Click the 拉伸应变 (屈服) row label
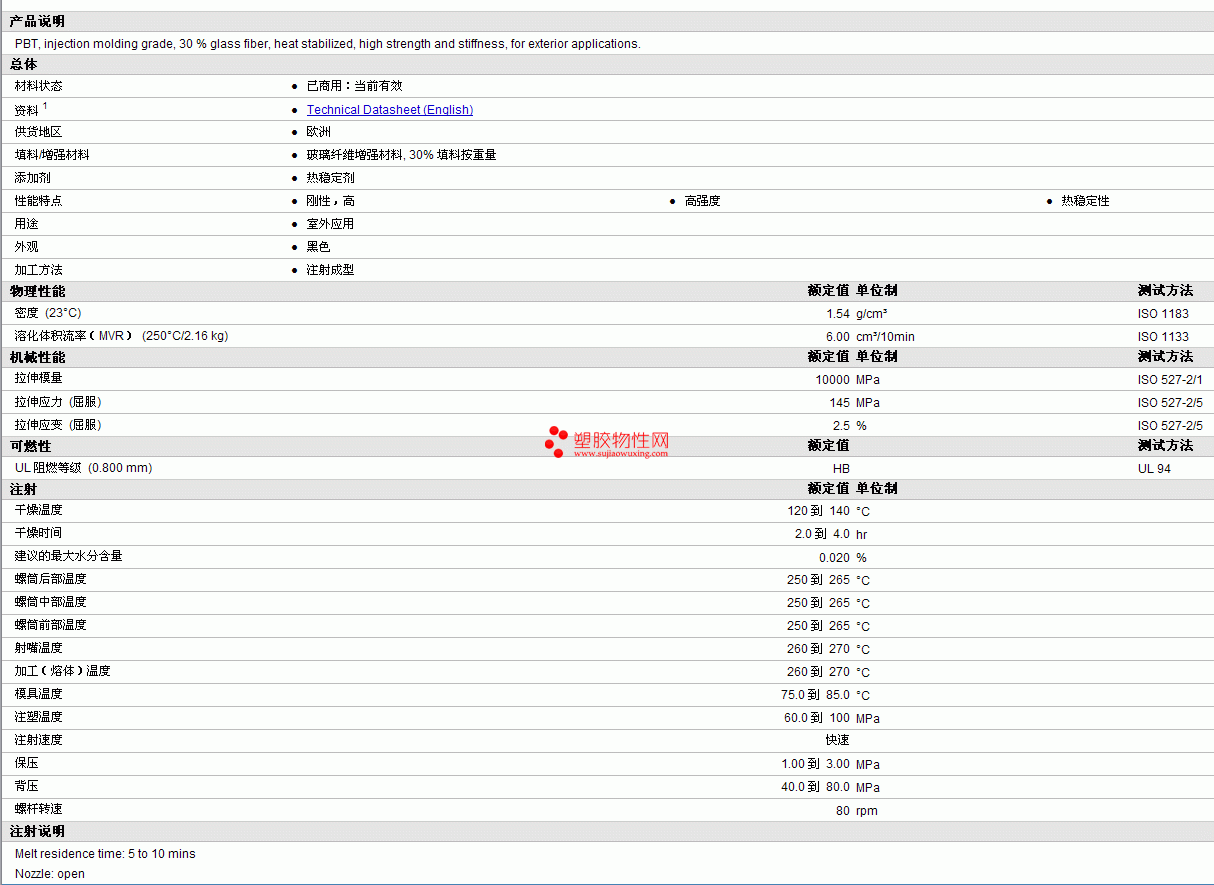This screenshot has height=885, width=1214. click(58, 426)
